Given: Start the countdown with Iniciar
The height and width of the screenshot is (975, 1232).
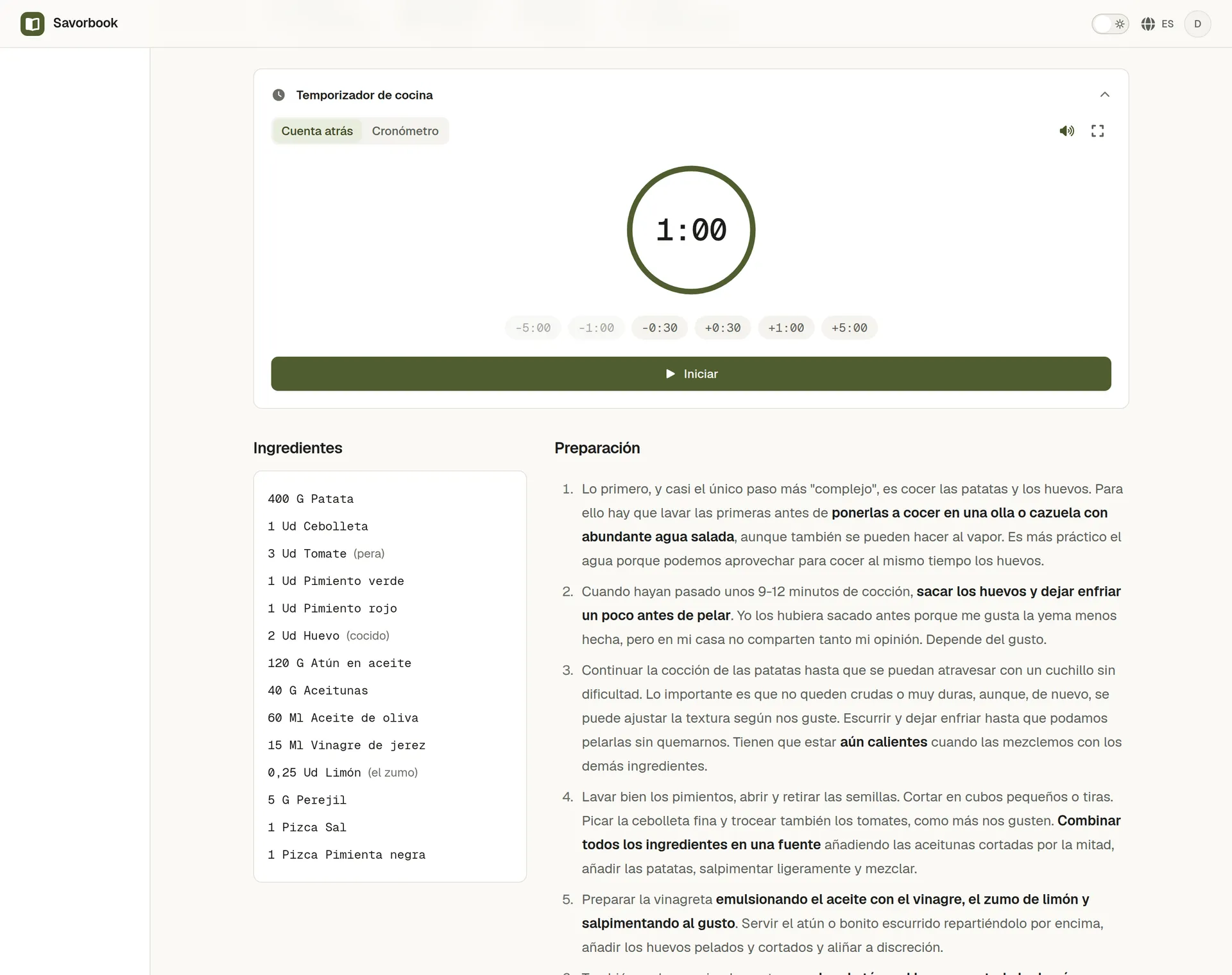Looking at the screenshot, I should 691,374.
